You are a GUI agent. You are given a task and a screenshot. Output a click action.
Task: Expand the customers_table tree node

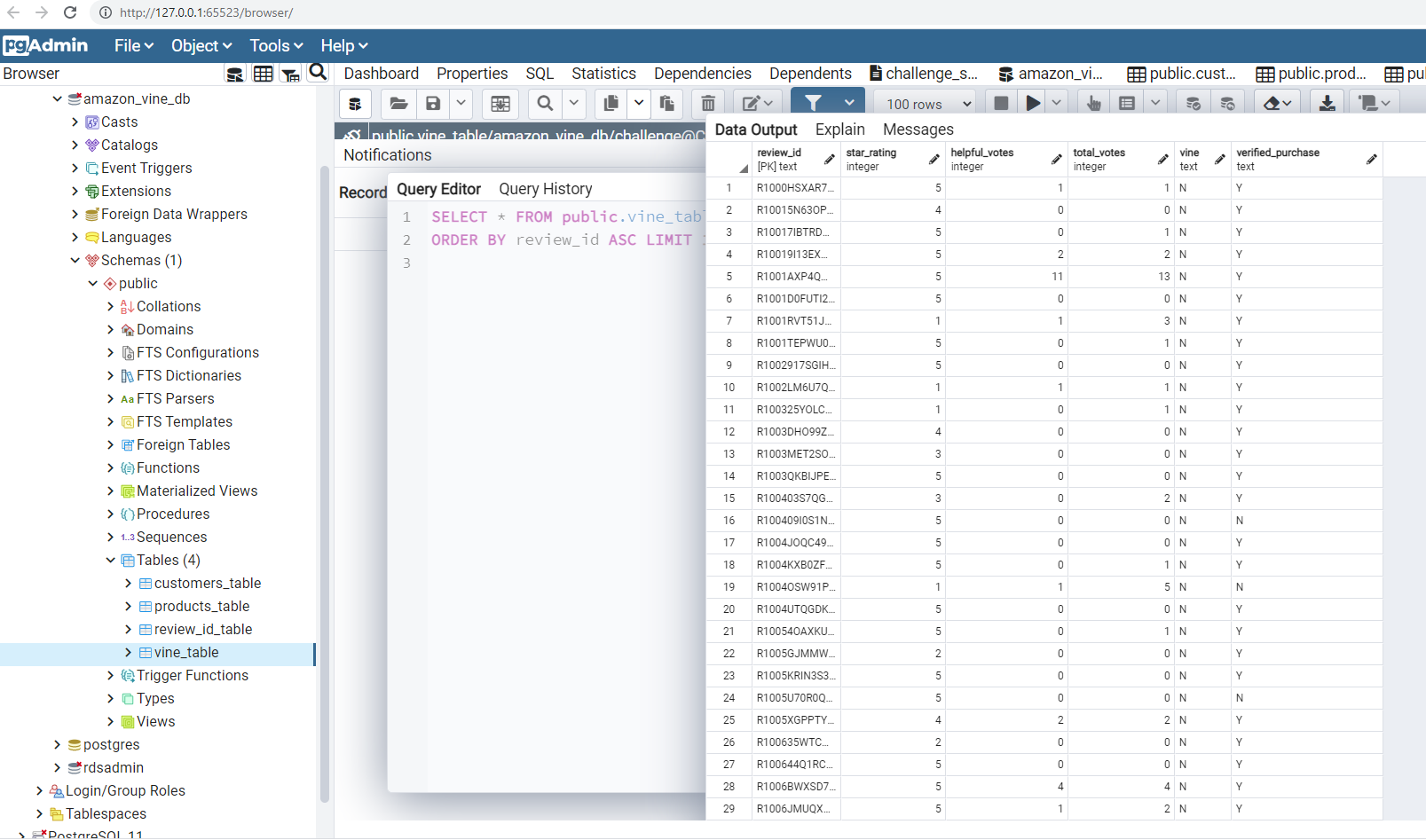[x=129, y=584]
